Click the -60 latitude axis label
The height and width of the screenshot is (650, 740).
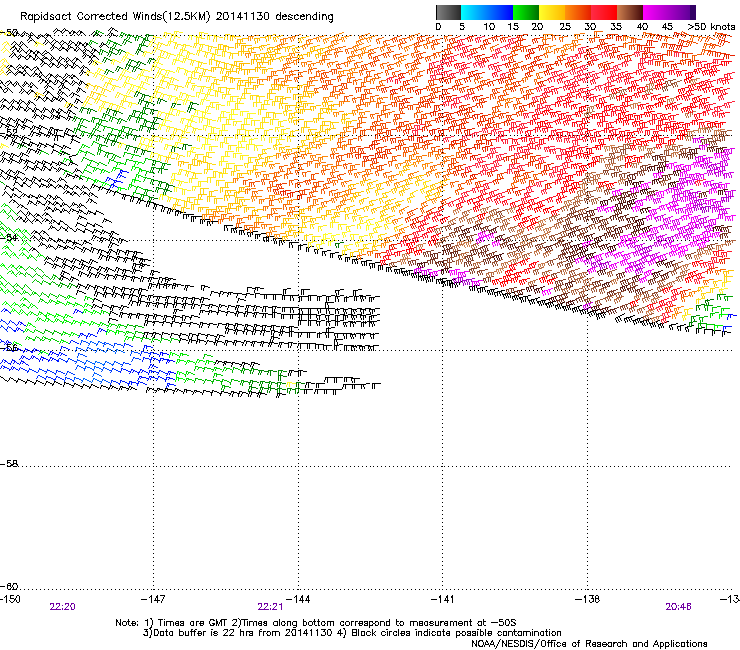click(9, 586)
